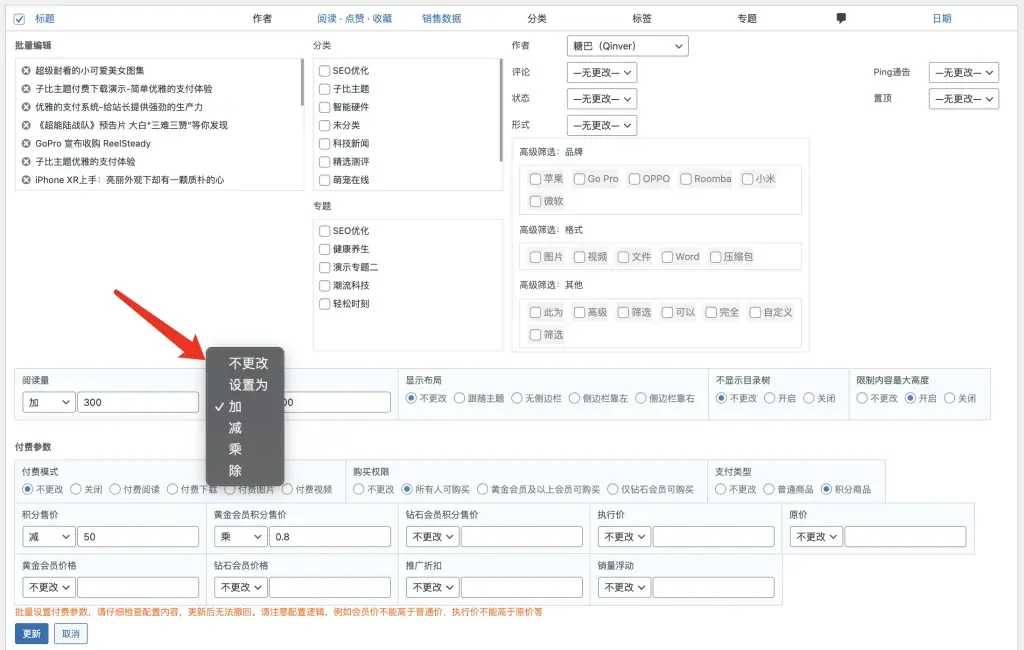This screenshot has width=1024, height=650.
Task: Click the 阅读量 value field showing 300
Action: click(x=138, y=402)
